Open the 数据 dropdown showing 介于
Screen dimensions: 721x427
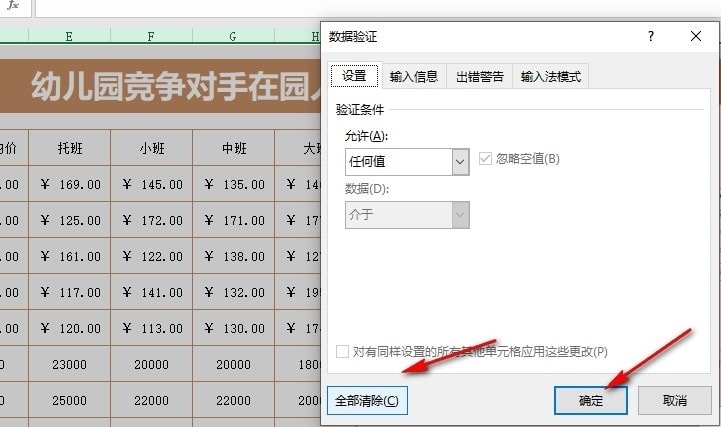point(407,215)
